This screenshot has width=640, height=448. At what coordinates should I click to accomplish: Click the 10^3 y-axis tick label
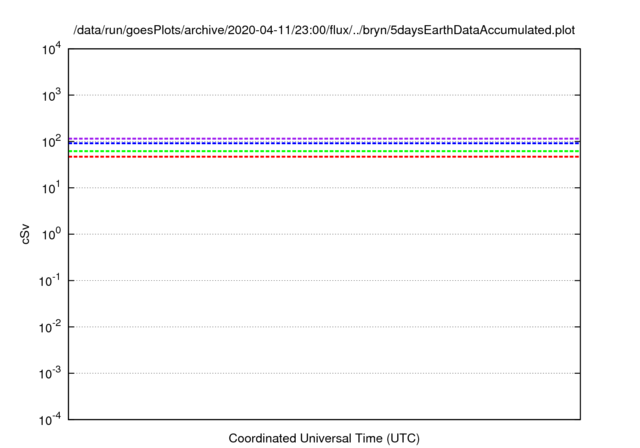[x=50, y=95]
